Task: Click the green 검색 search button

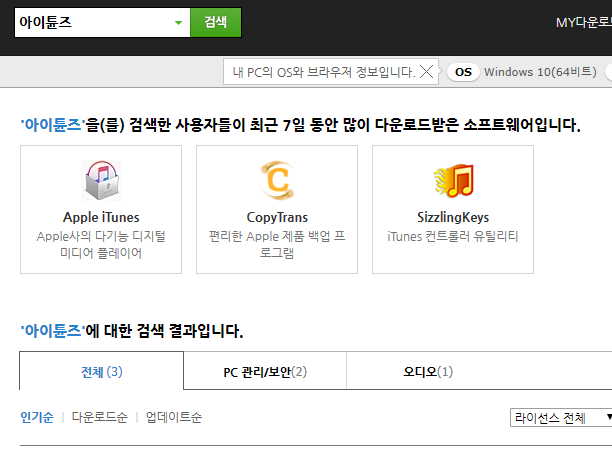Action: click(215, 22)
